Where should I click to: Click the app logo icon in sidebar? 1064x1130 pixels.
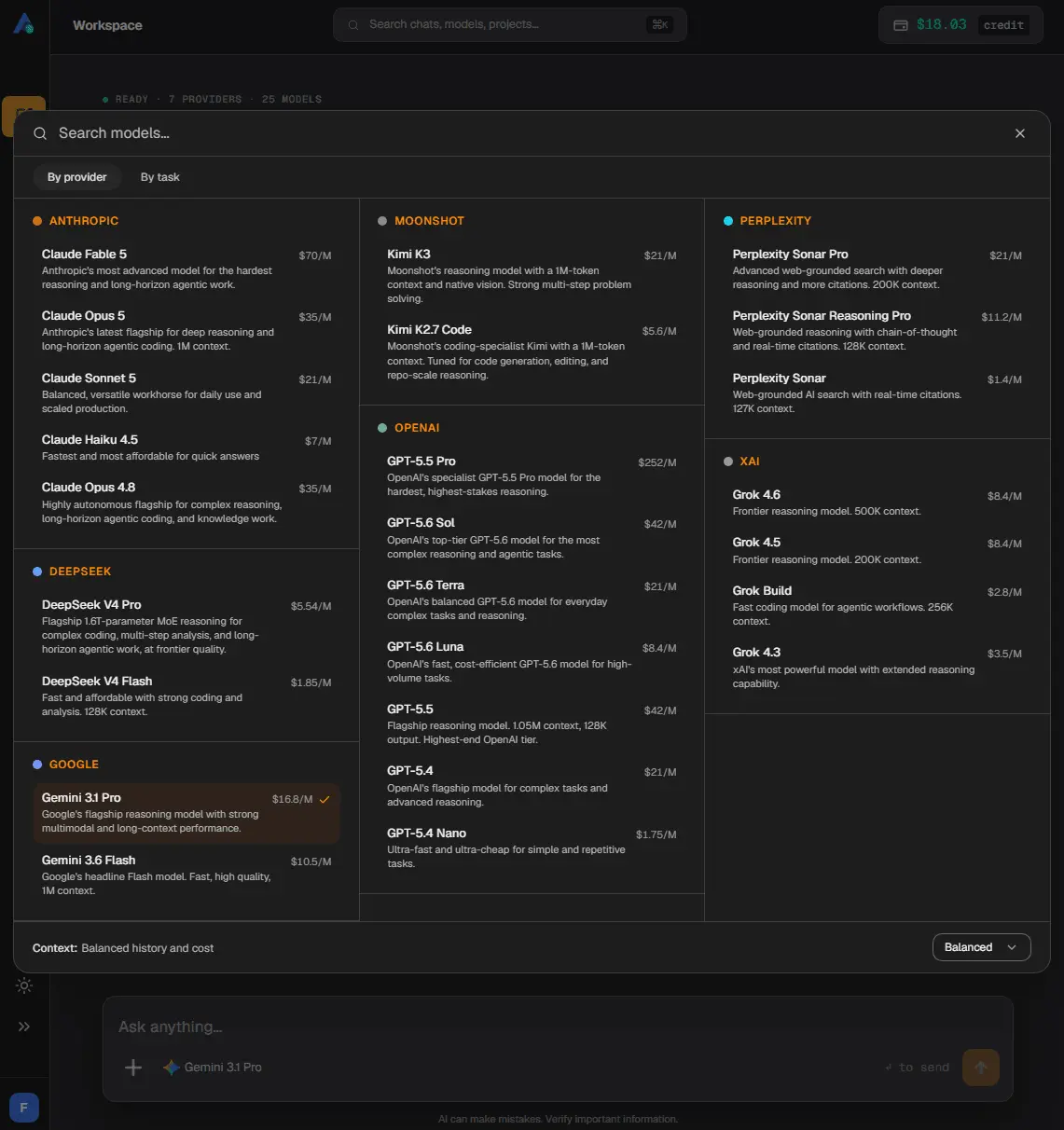23,24
